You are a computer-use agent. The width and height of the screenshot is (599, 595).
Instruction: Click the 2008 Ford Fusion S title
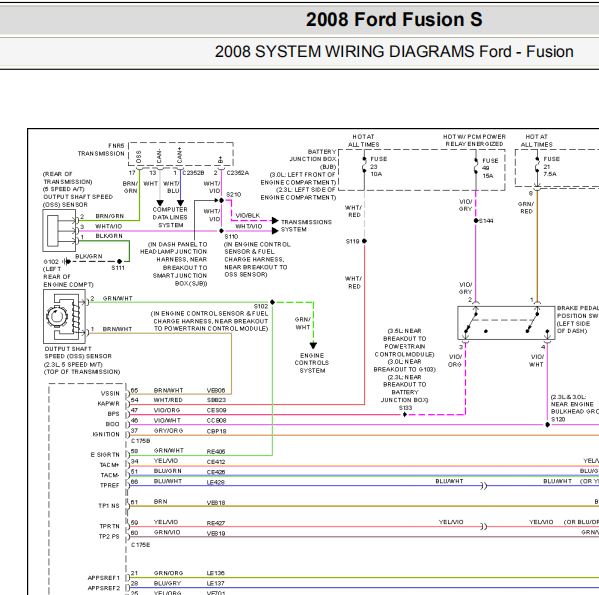(x=394, y=19)
